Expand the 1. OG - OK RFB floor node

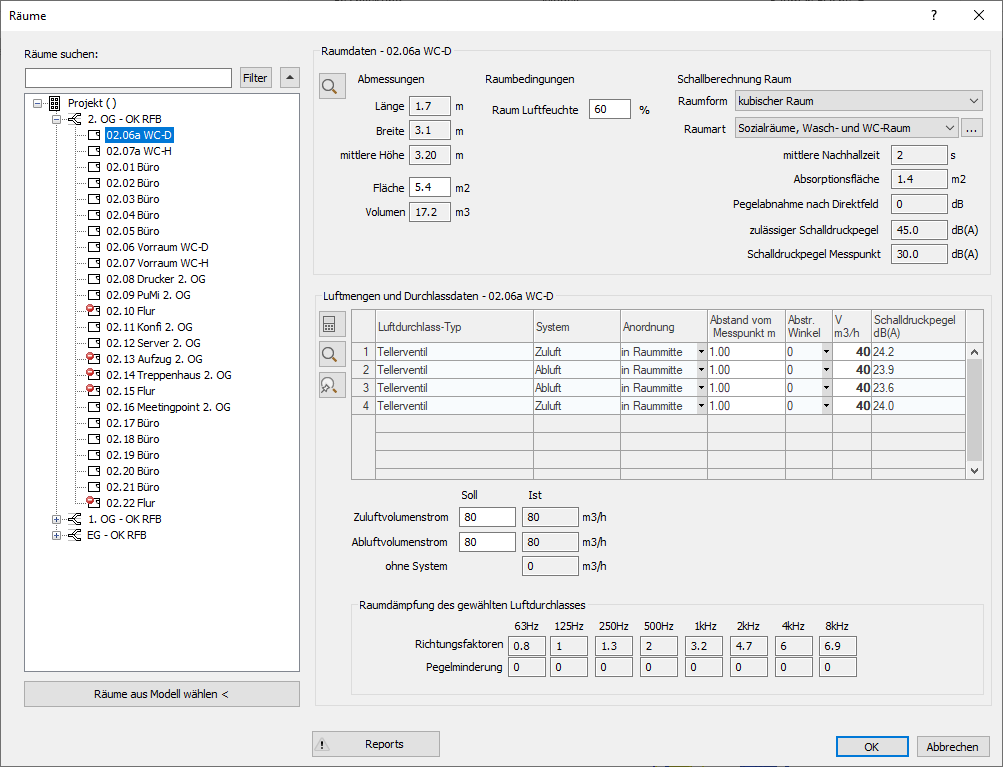[x=56, y=519]
